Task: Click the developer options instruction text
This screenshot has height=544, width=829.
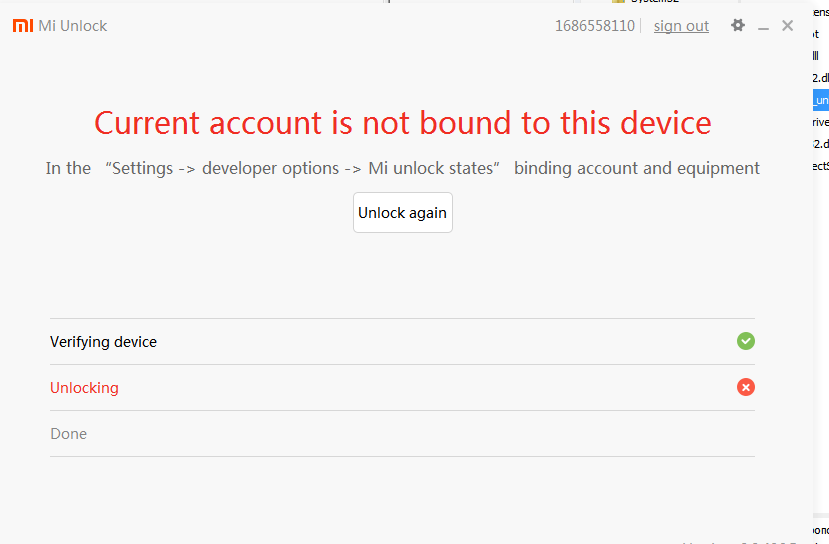Action: click(270, 168)
